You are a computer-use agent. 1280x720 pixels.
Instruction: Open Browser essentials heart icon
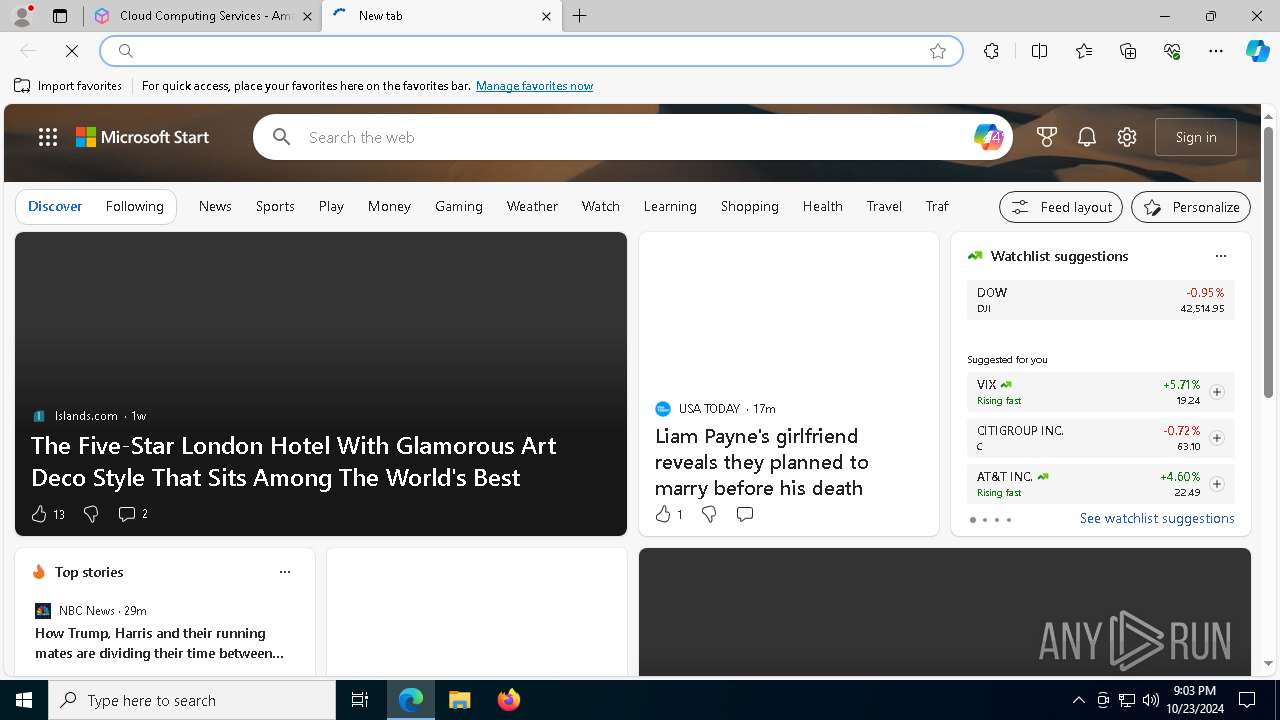(x=1172, y=51)
